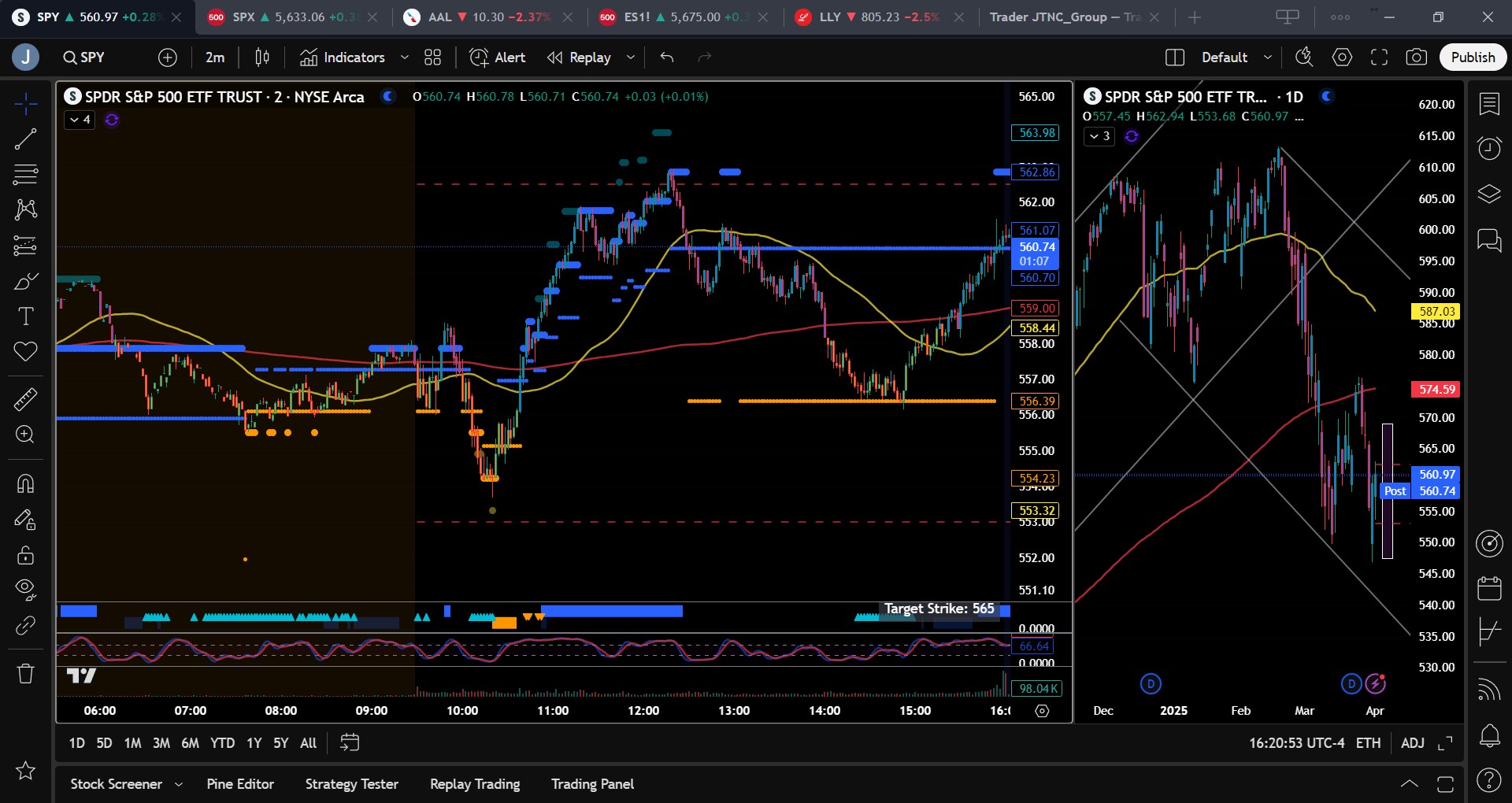Collapse the 2m chart indicator legend

tap(80, 120)
